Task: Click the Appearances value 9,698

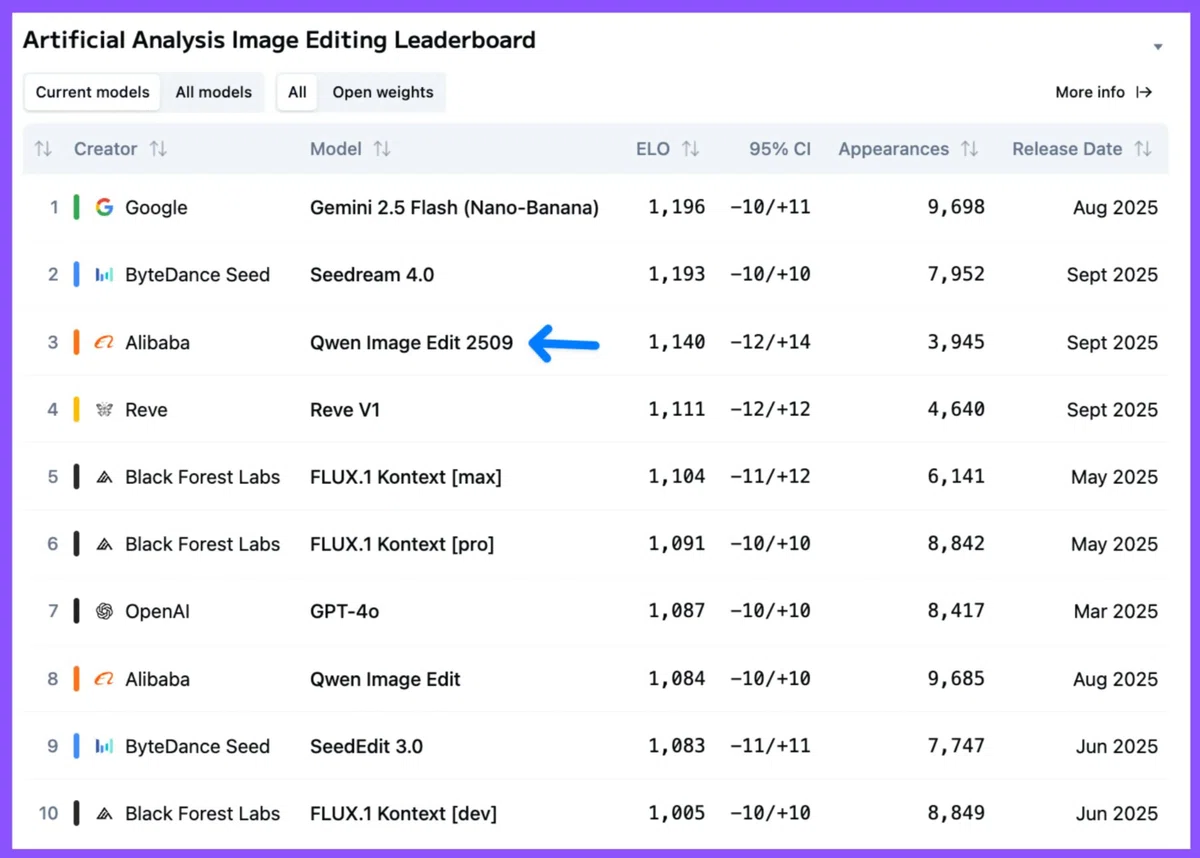Action: point(956,208)
